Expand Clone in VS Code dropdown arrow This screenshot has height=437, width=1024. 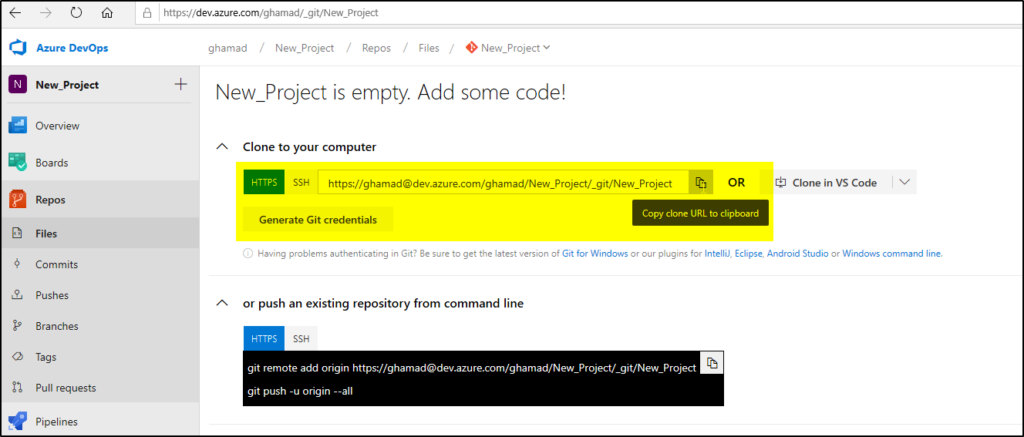point(904,183)
